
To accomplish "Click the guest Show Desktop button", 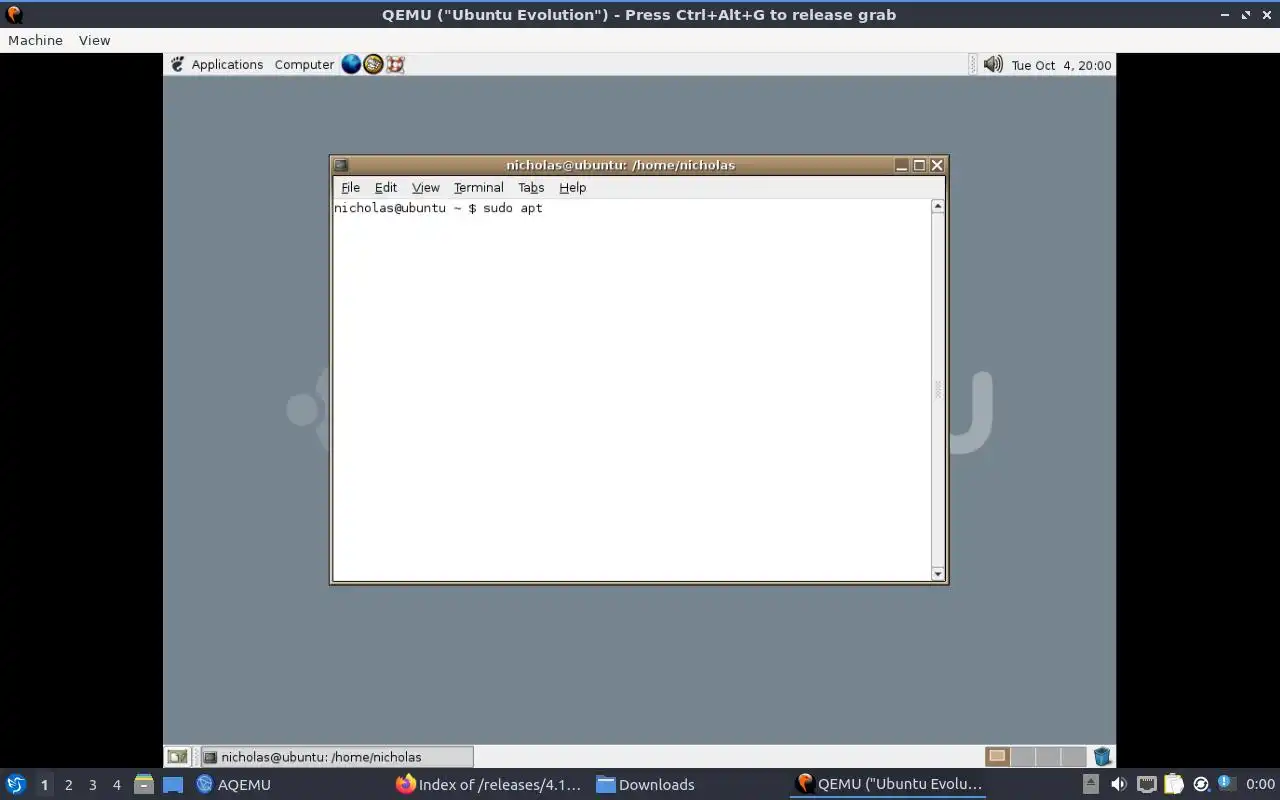I will (x=177, y=757).
